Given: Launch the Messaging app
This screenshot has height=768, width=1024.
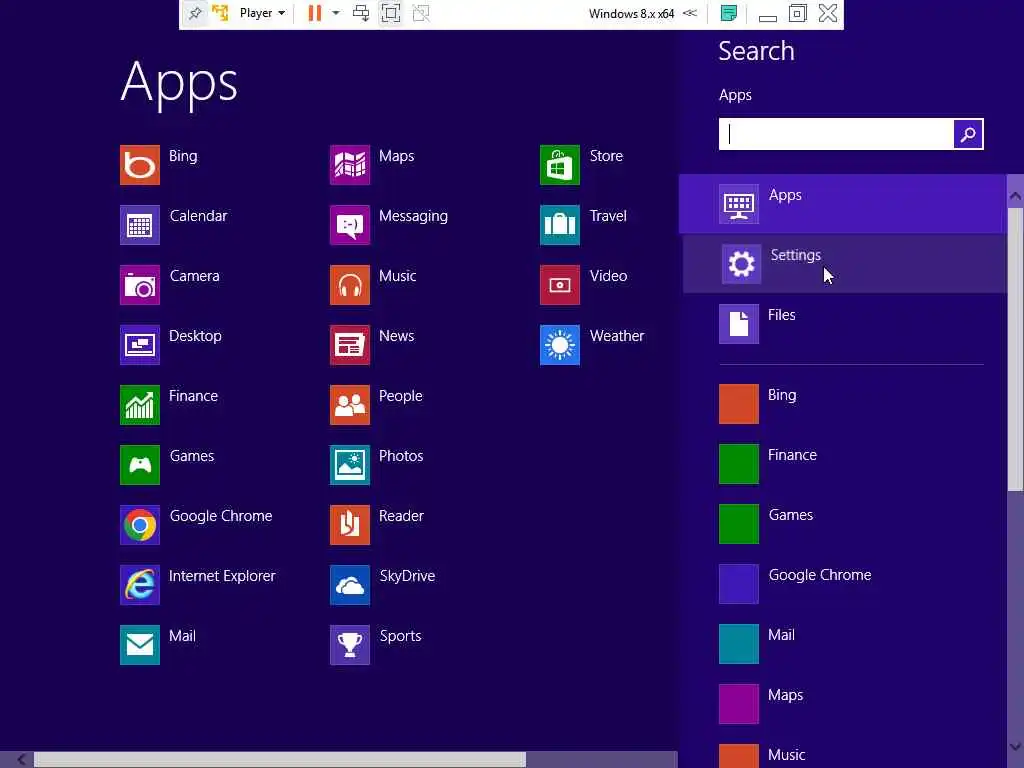Looking at the screenshot, I should coord(389,225).
